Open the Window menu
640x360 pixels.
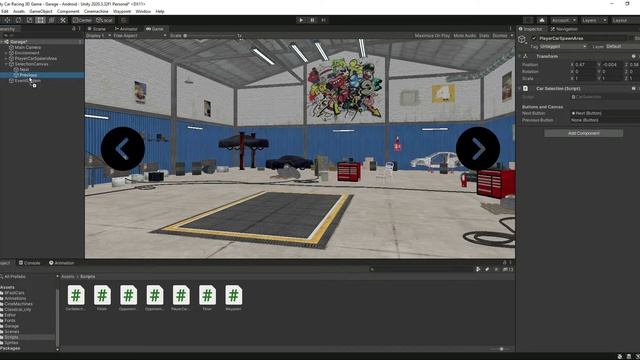click(143, 11)
